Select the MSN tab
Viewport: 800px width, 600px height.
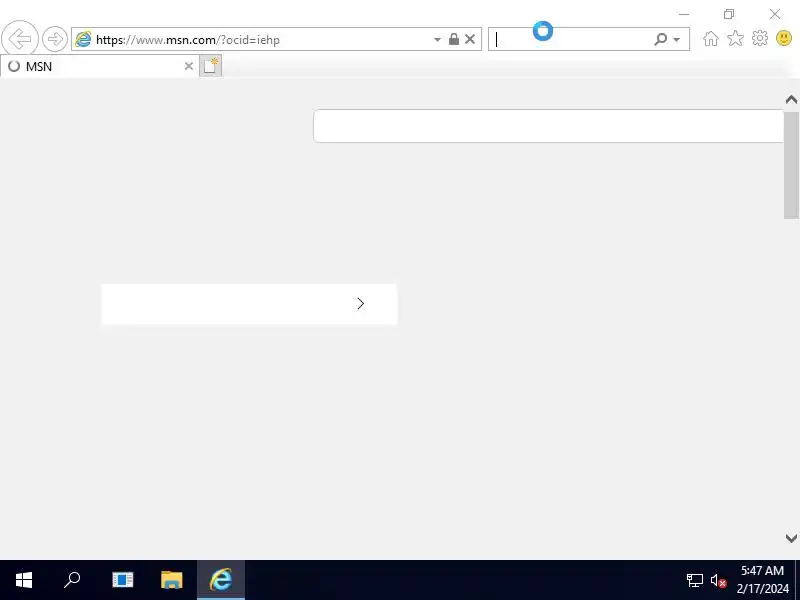click(99, 66)
